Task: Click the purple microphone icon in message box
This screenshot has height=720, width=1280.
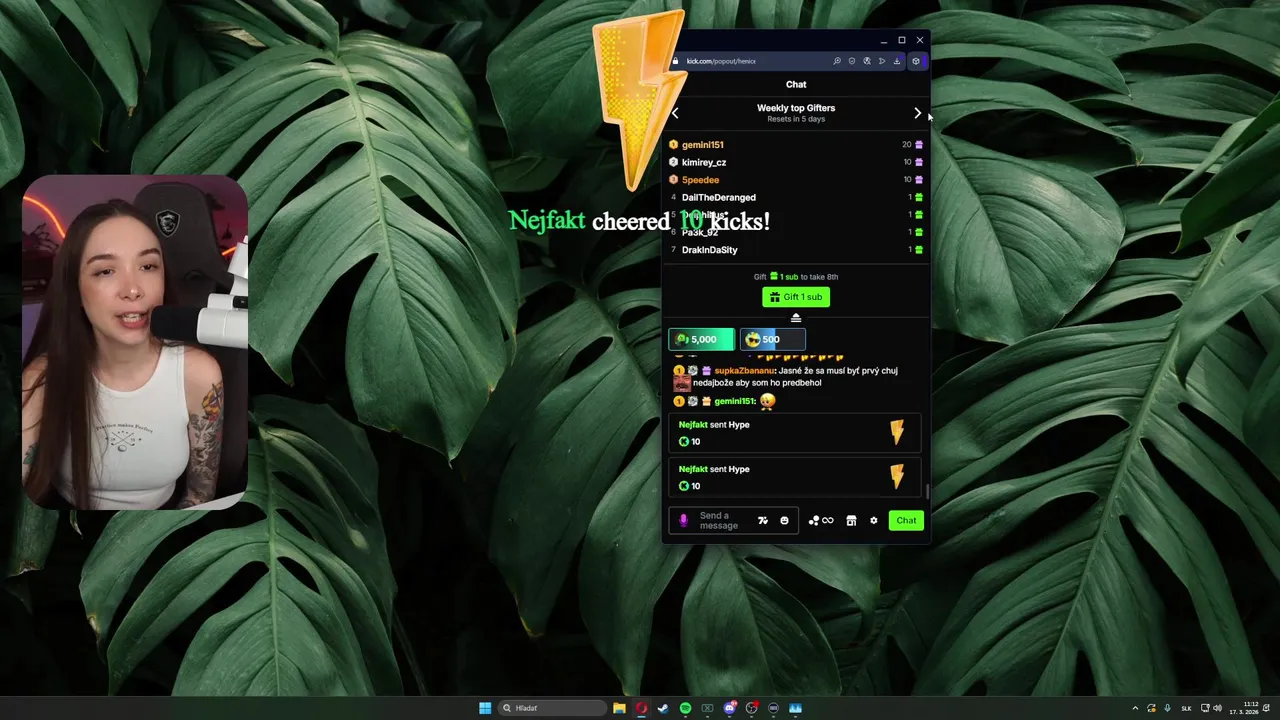Action: pos(684,520)
